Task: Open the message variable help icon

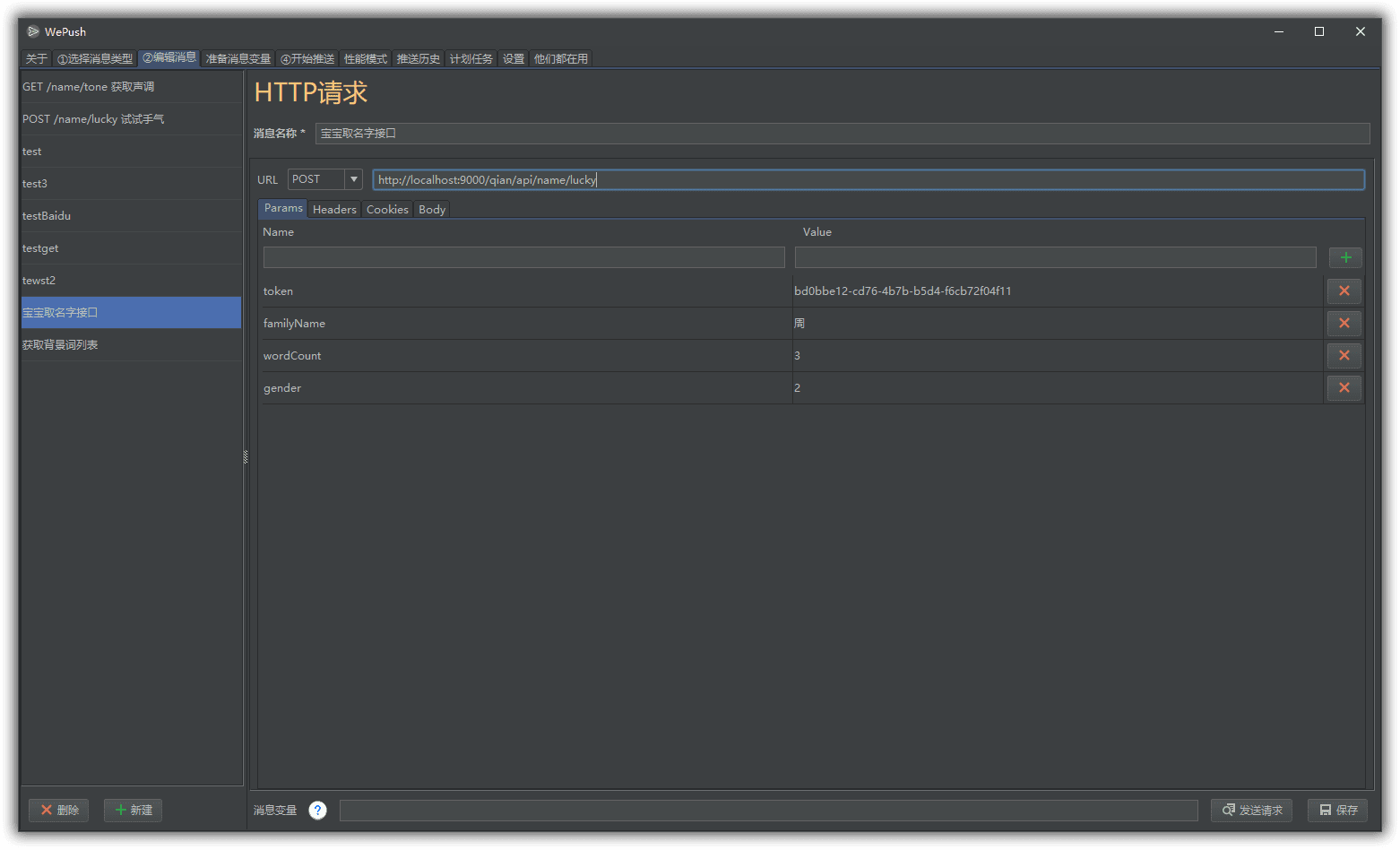Action: pyautogui.click(x=317, y=811)
